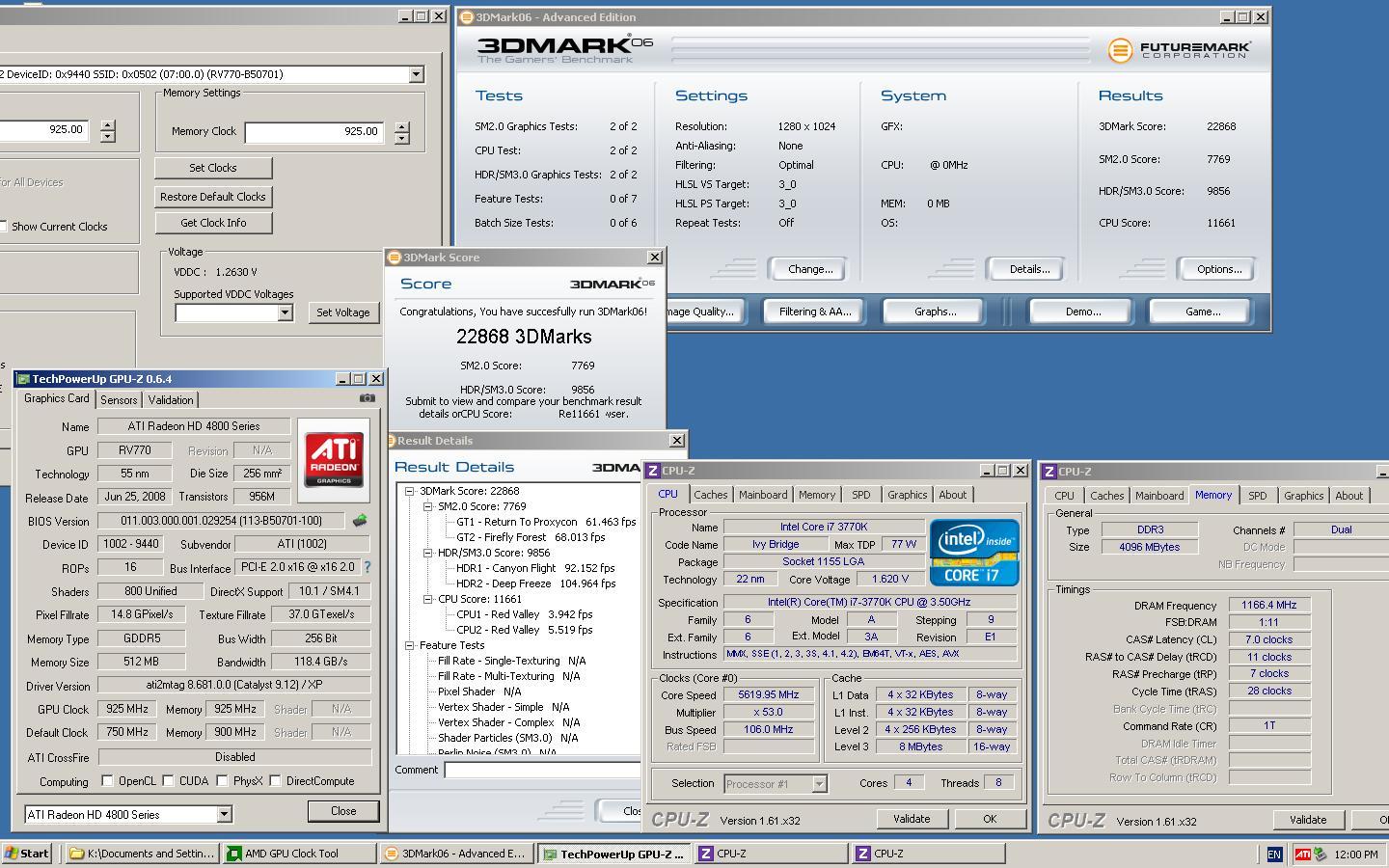Image resolution: width=1389 pixels, height=868 pixels.
Task: Toggle the Show Current Clocks checkbox
Action: pyautogui.click(x=3, y=227)
